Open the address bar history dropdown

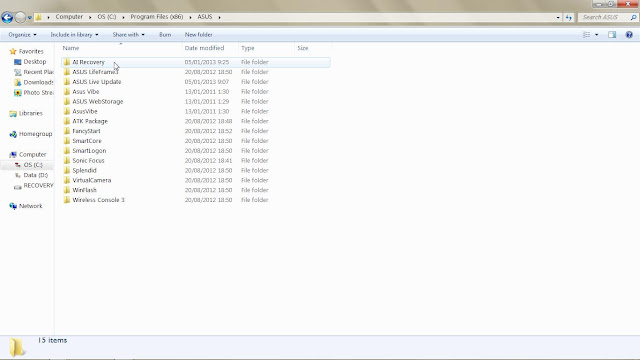click(558, 17)
